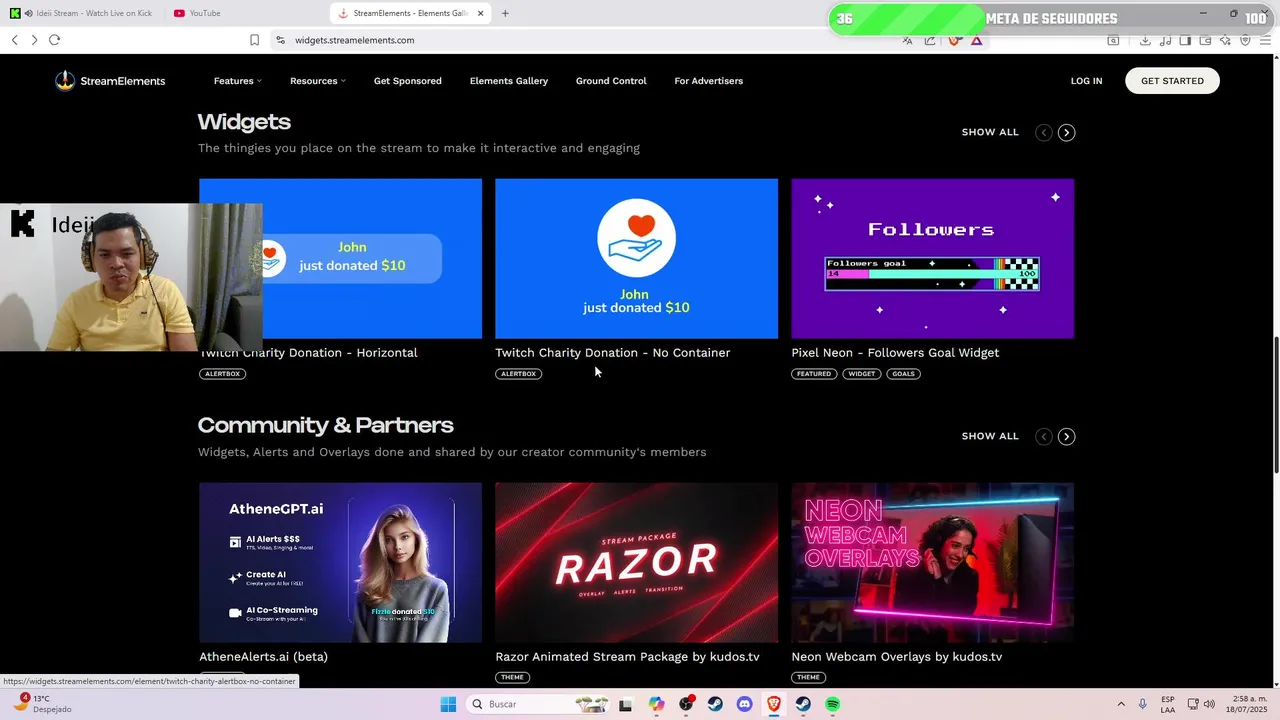Expand the Resources menu dropdown
This screenshot has width=1280, height=720.
click(x=317, y=81)
